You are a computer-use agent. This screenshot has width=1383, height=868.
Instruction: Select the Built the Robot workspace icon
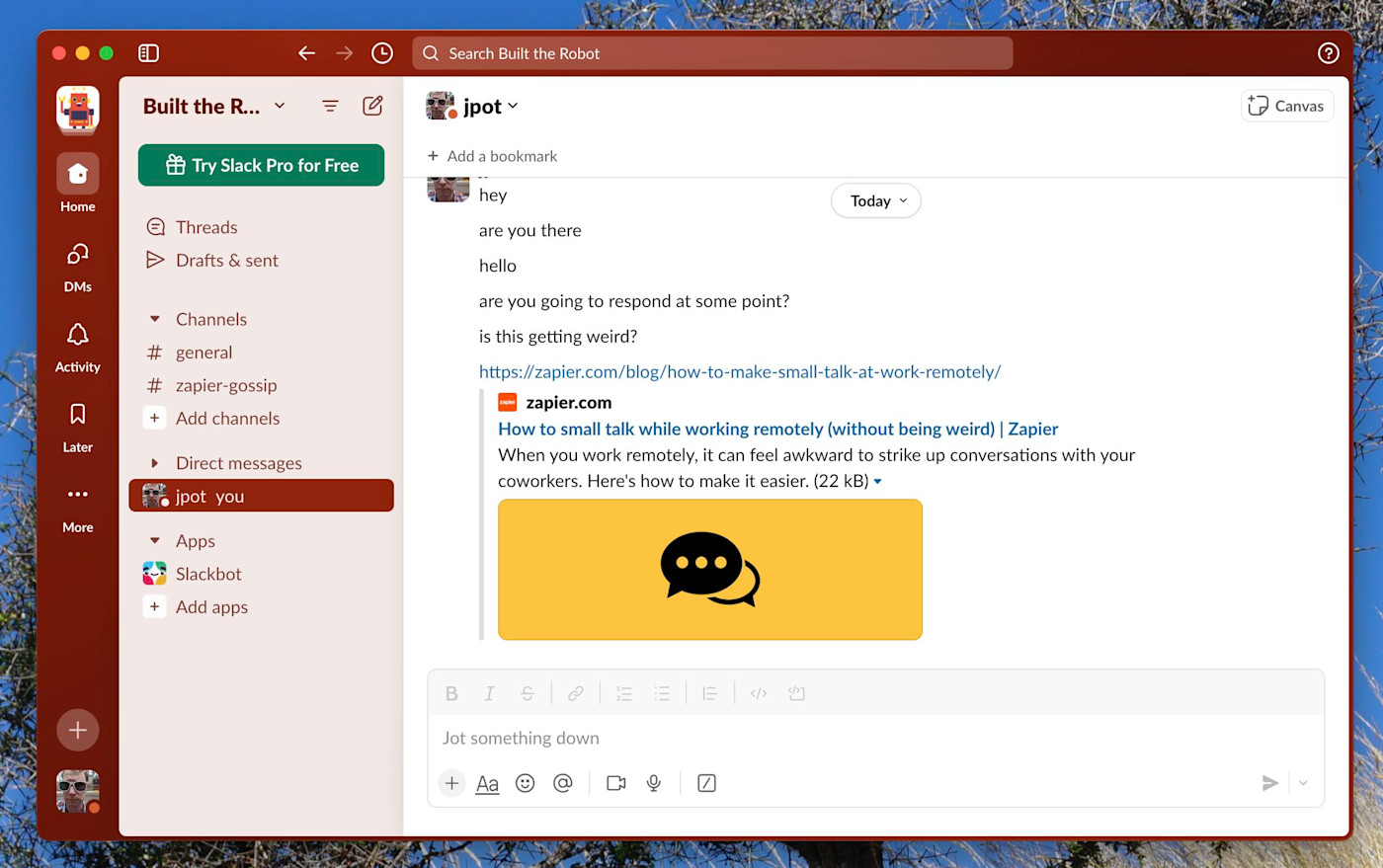[78, 109]
